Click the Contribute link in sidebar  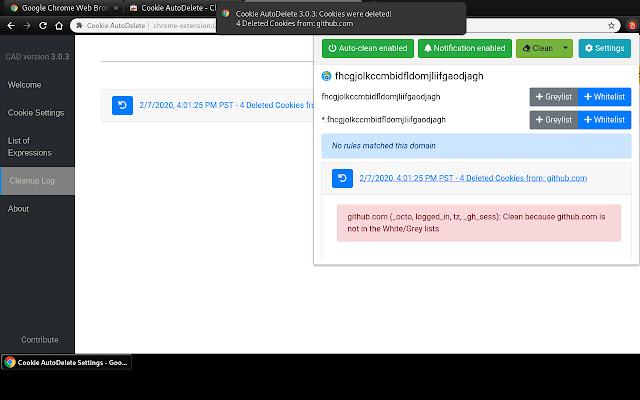[40, 340]
